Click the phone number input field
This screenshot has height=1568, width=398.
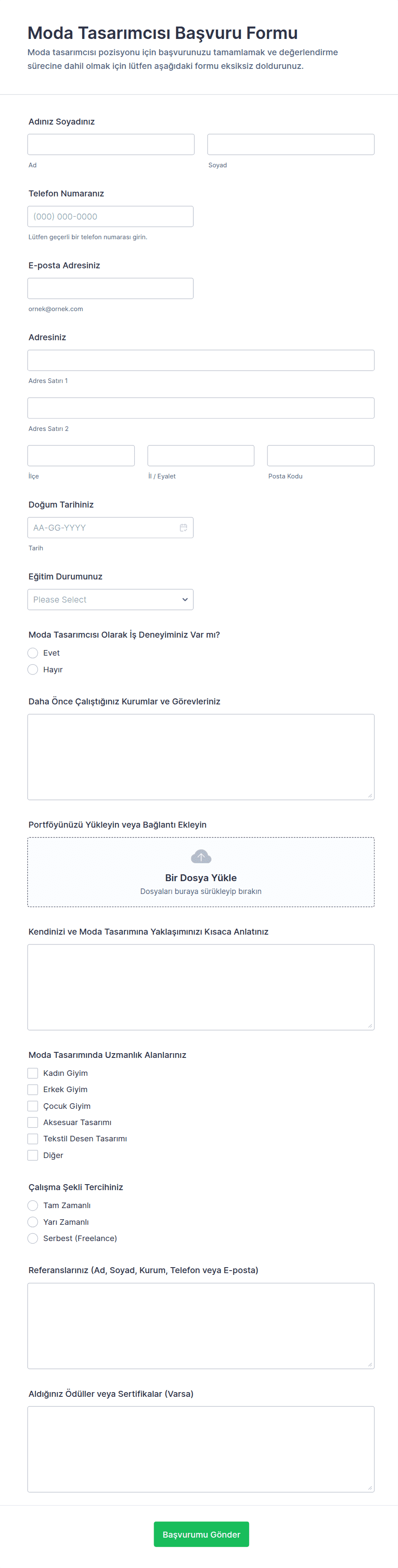110,217
